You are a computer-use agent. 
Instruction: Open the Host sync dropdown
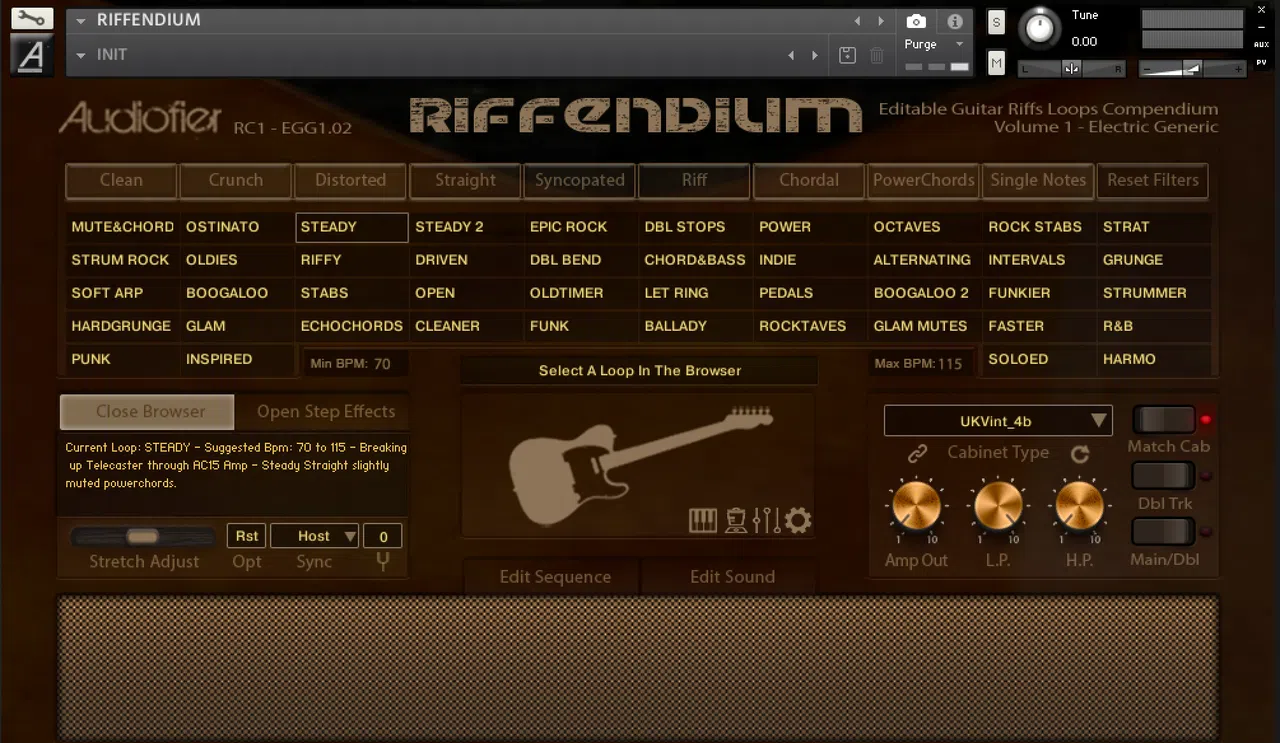pos(314,536)
